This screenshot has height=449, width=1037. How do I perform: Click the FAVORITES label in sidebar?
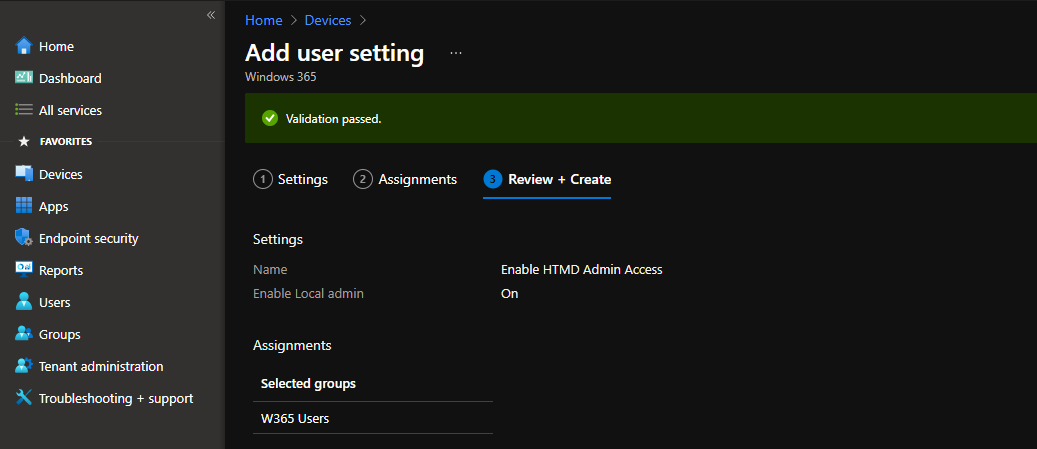[65, 142]
